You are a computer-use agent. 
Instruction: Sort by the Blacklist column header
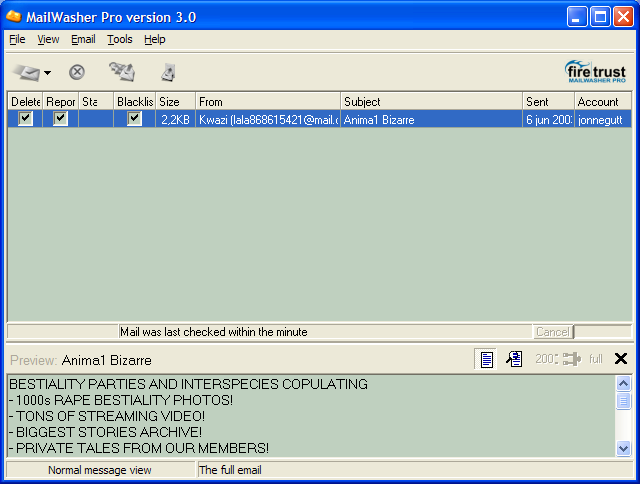coord(135,102)
